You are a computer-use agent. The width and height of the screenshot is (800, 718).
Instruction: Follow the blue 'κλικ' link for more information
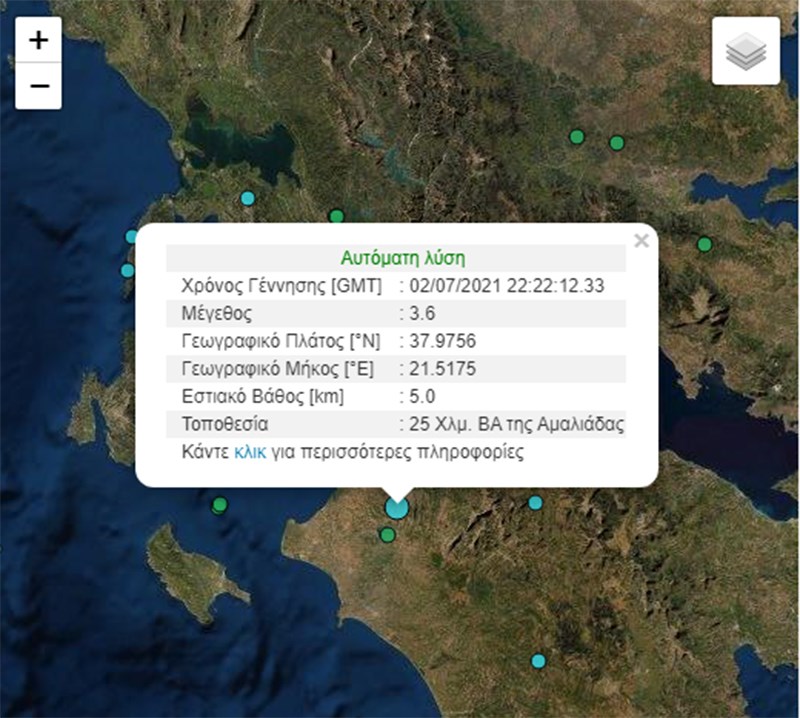(249, 452)
